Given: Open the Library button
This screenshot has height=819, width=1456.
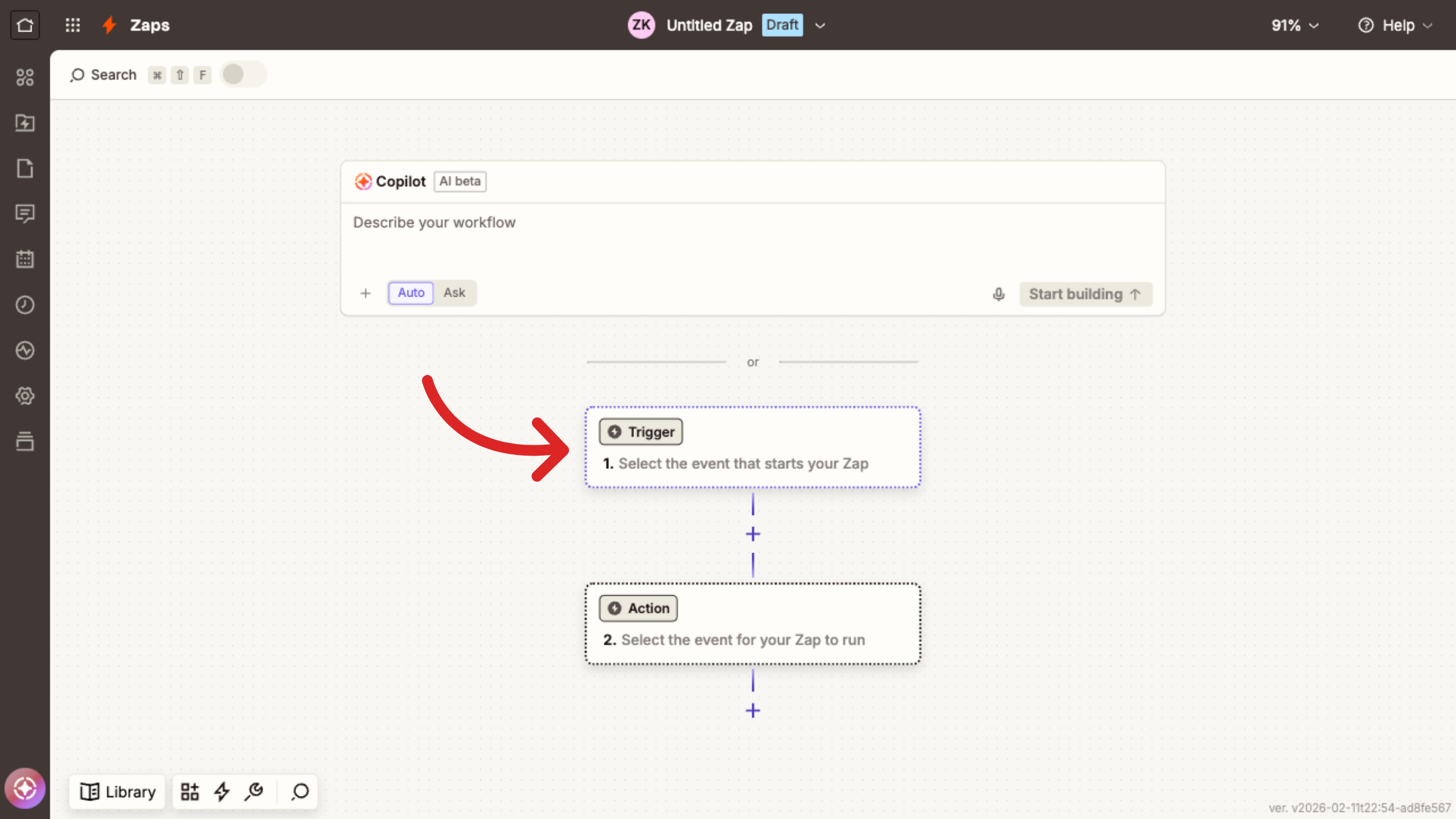Looking at the screenshot, I should pos(118,791).
